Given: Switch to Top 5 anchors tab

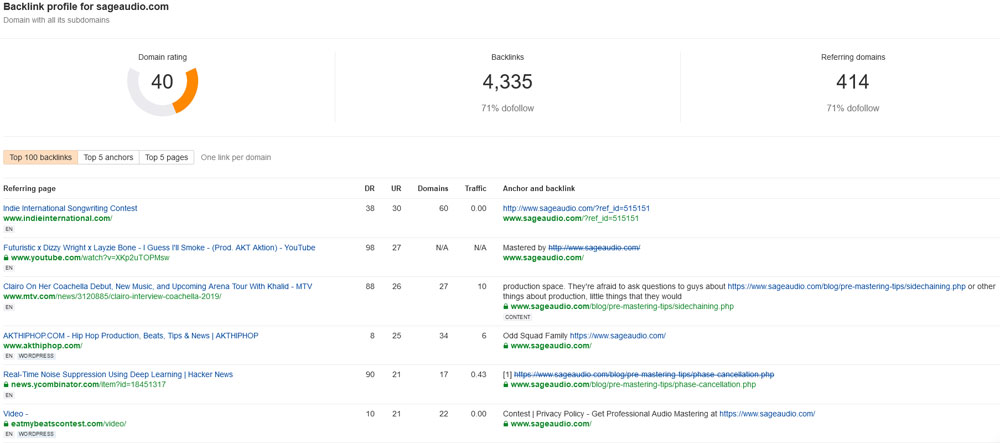Looking at the screenshot, I should click(108, 157).
